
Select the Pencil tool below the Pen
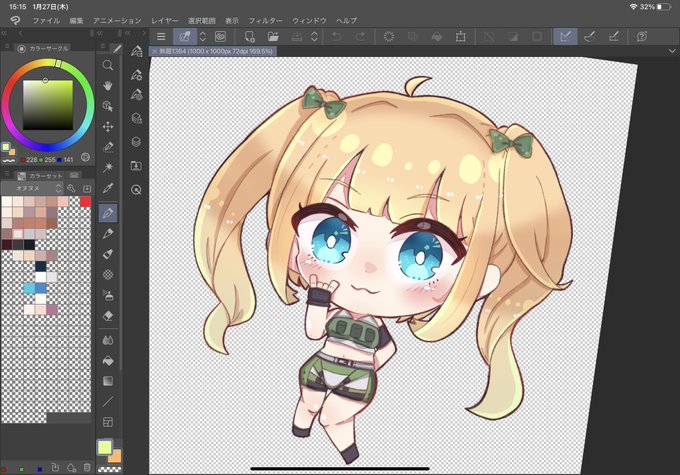[x=108, y=233]
